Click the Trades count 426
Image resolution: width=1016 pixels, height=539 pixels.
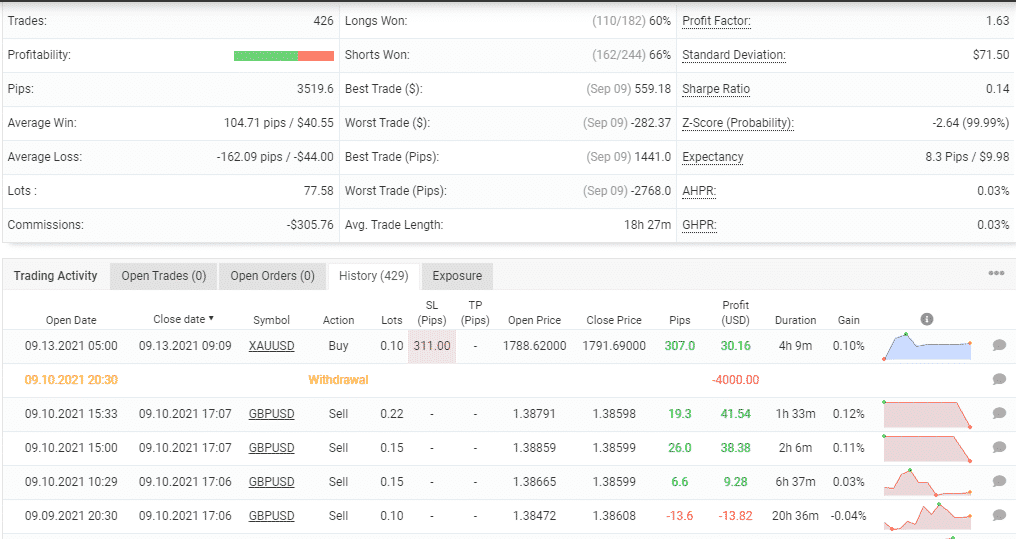(x=323, y=21)
